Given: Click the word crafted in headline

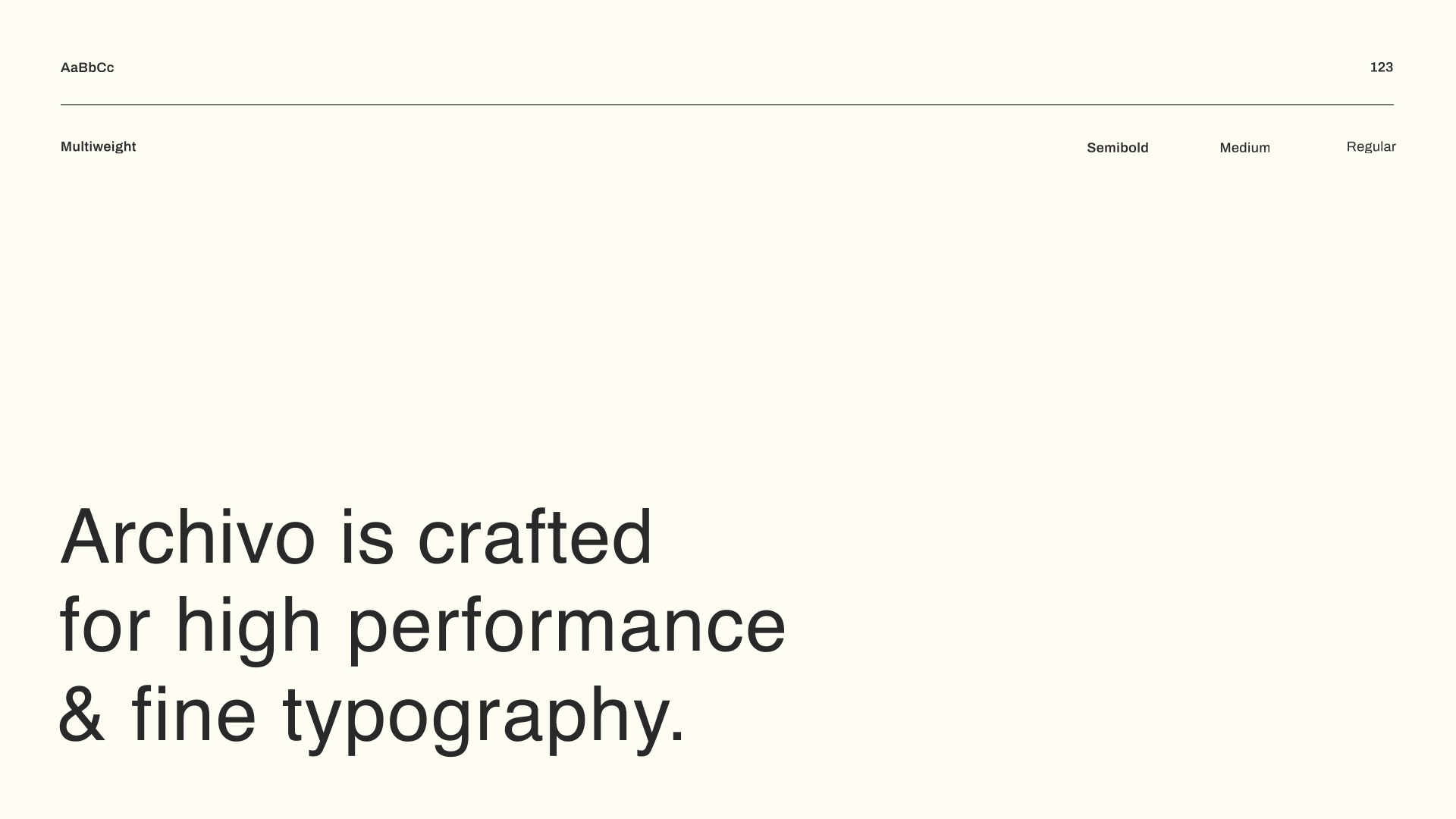Looking at the screenshot, I should coord(535,537).
